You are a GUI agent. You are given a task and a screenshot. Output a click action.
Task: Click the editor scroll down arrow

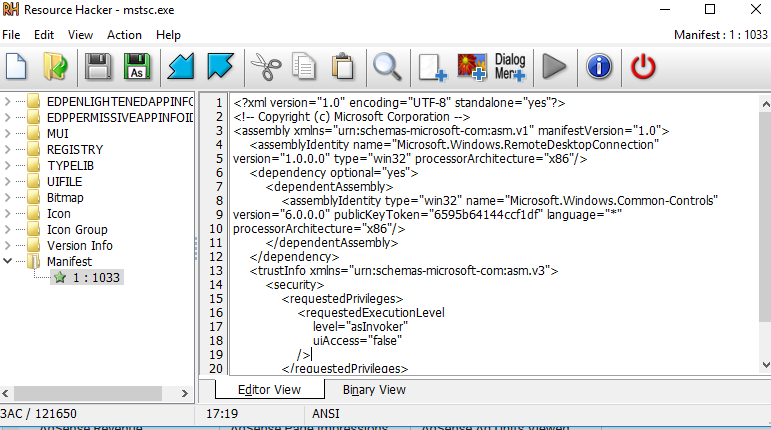point(765,365)
